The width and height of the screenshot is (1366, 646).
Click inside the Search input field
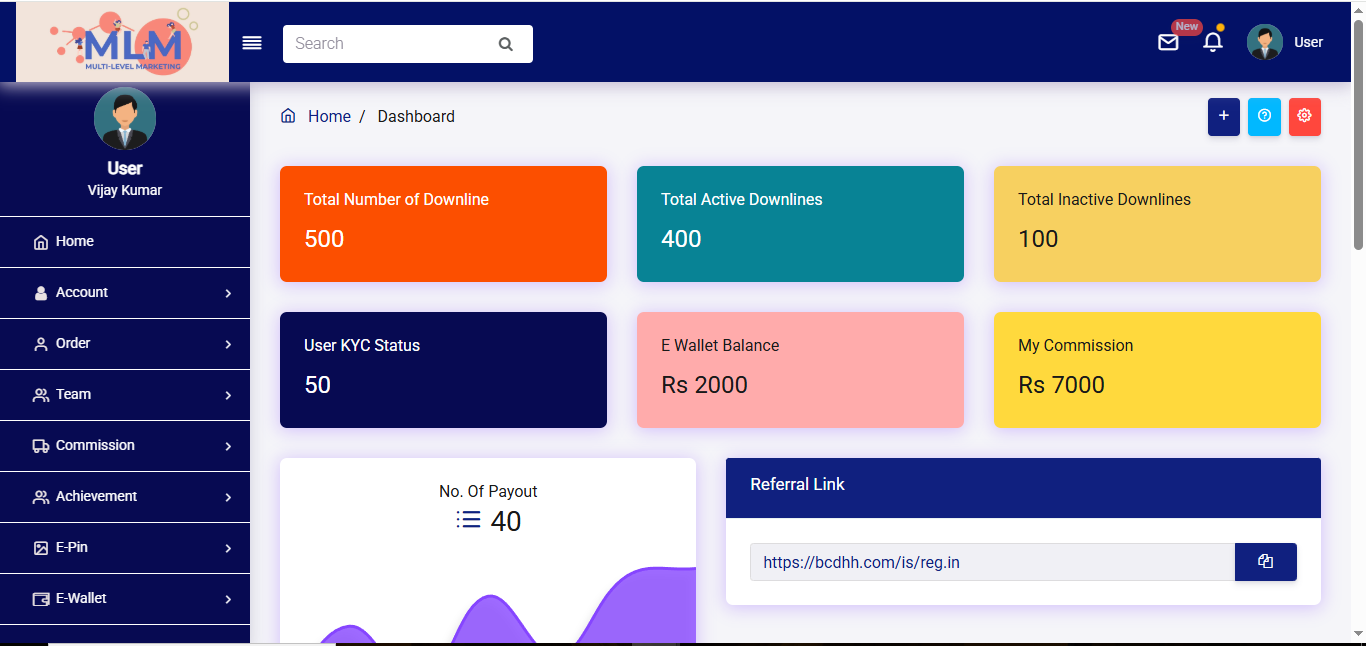[x=390, y=44]
